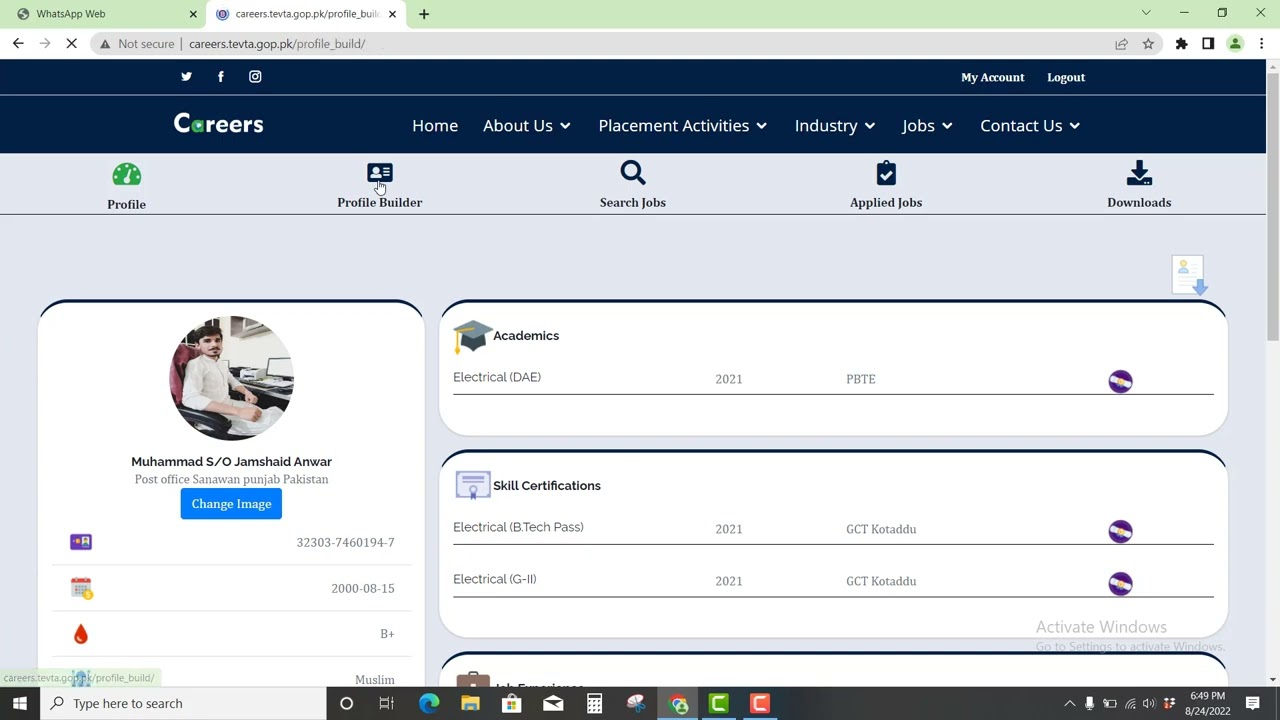
Task: Click the PBTE board text
Action: click(x=861, y=379)
